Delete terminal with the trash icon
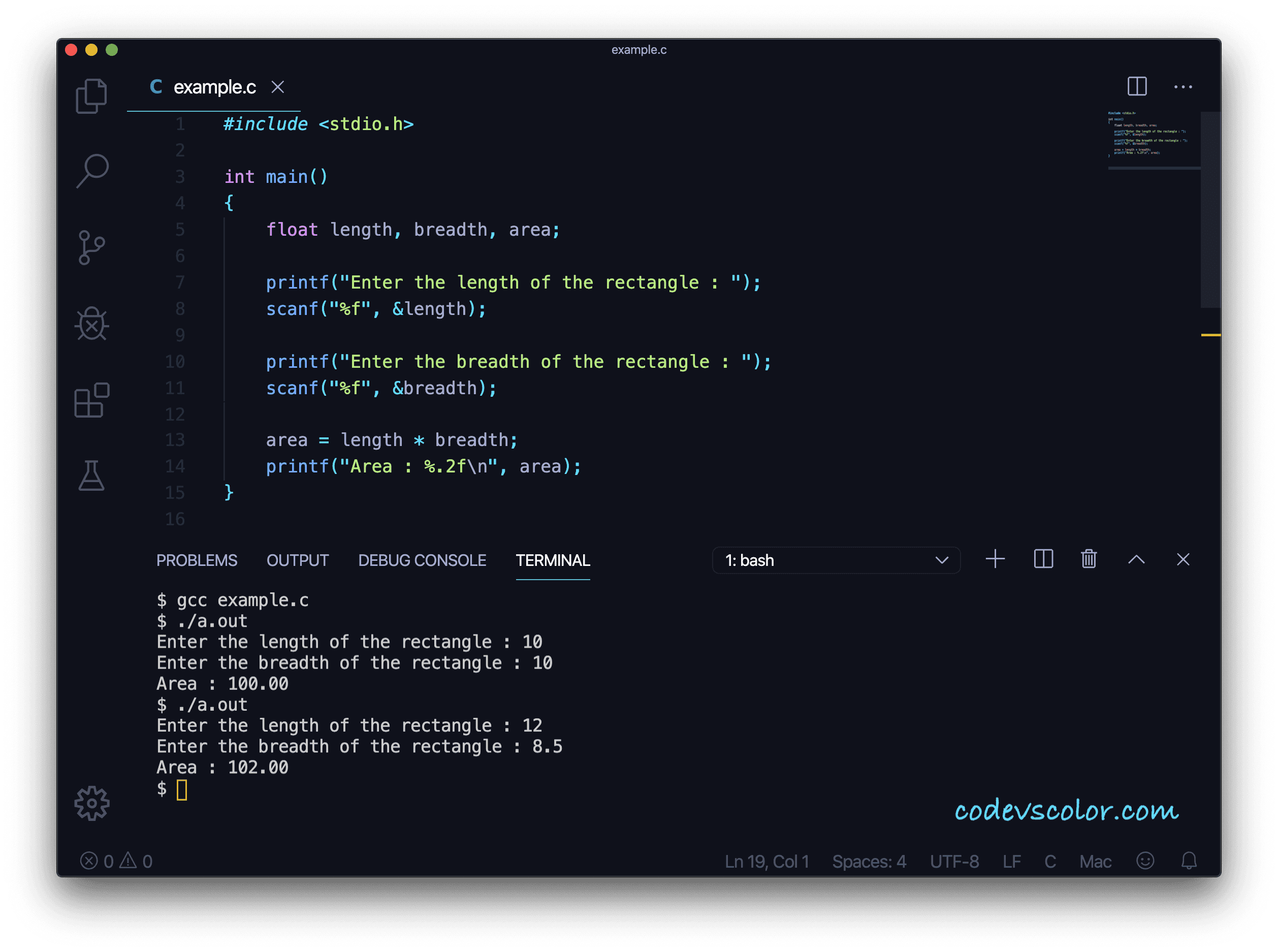 coord(1089,559)
